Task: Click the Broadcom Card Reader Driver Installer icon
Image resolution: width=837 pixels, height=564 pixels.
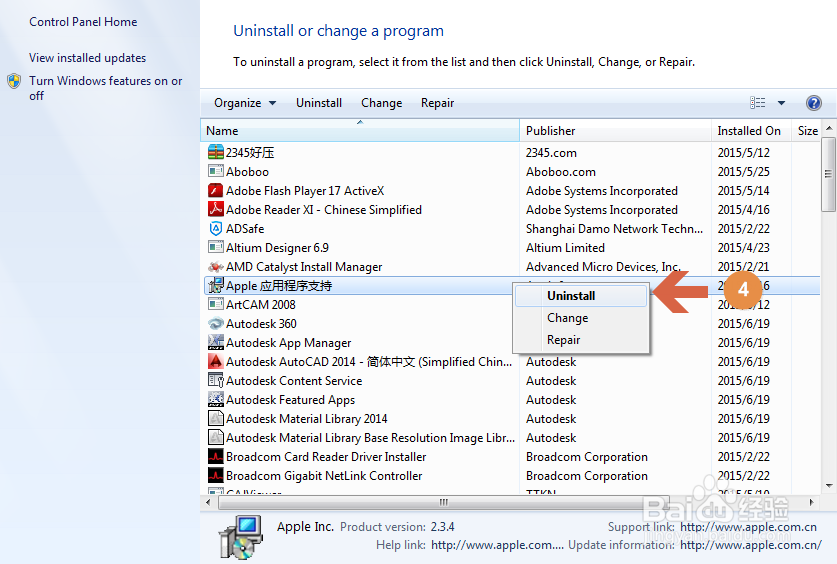Action: pyautogui.click(x=216, y=457)
